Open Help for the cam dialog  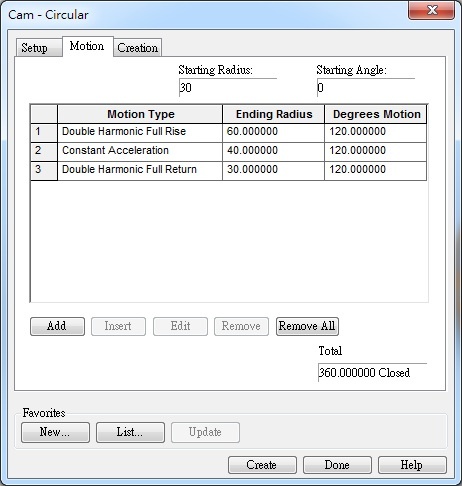[412, 465]
